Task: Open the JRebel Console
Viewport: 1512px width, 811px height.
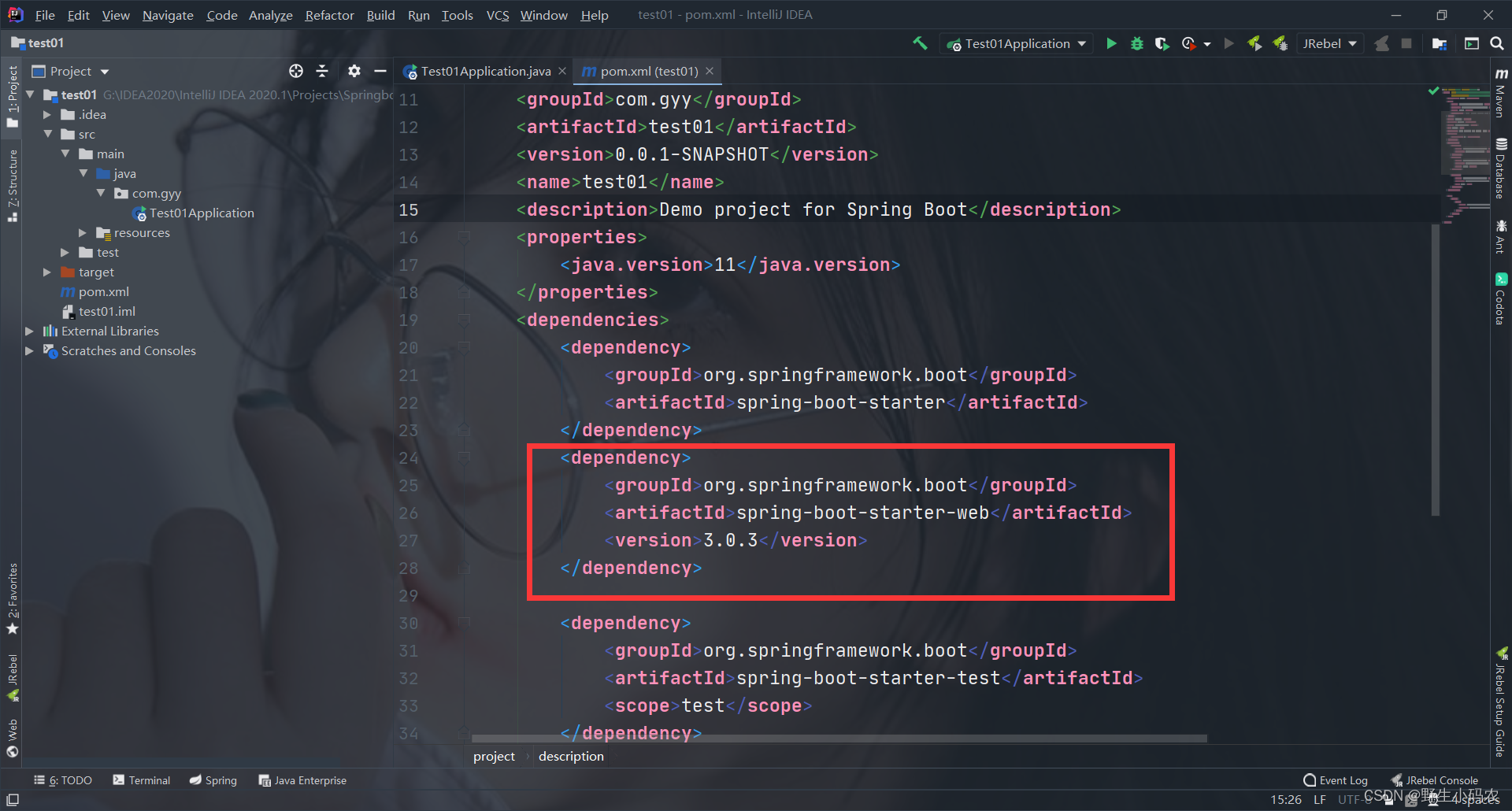Action: pyautogui.click(x=1435, y=780)
